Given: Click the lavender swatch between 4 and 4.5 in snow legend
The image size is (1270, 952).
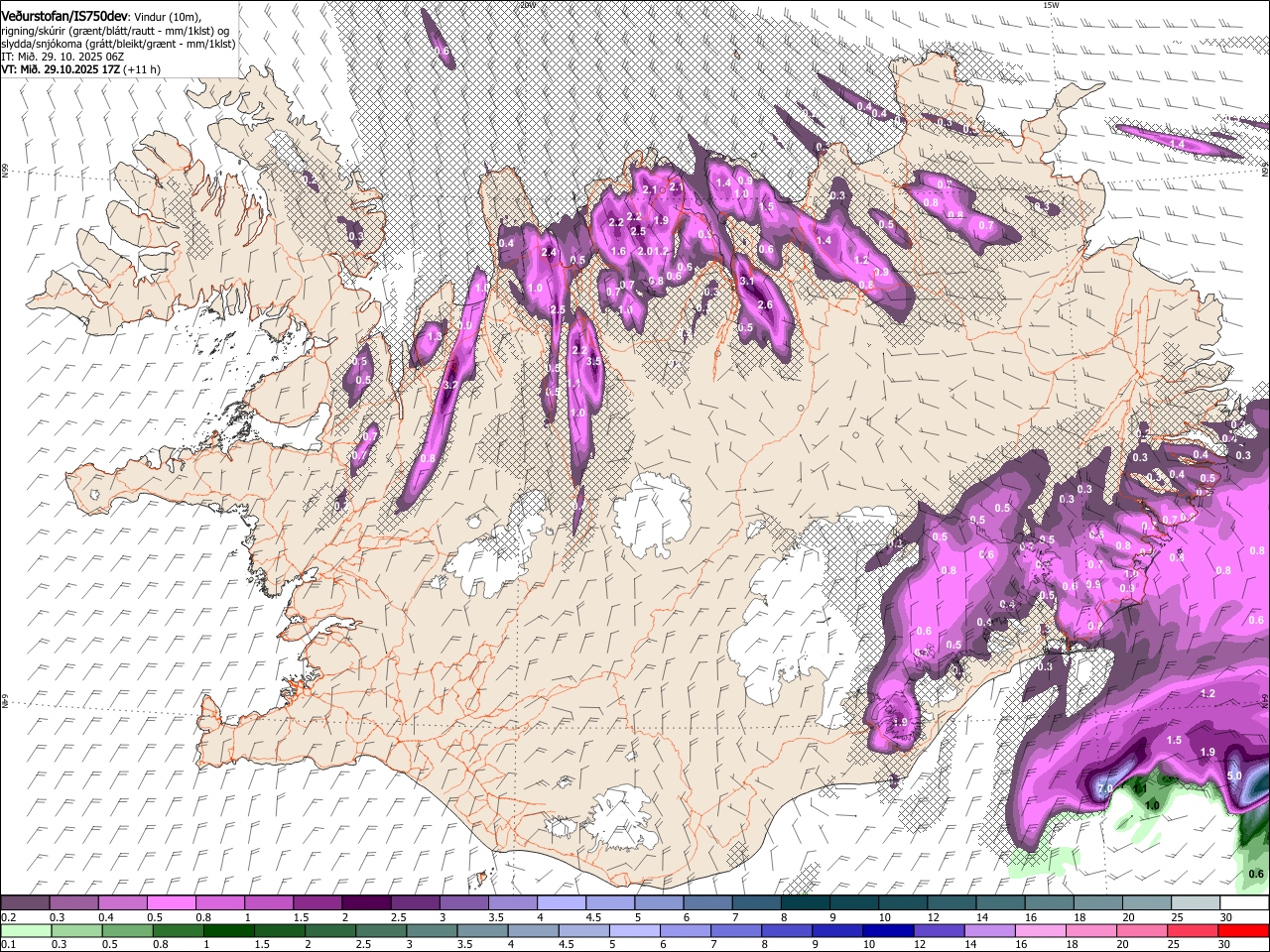Looking at the screenshot, I should pos(562,902).
